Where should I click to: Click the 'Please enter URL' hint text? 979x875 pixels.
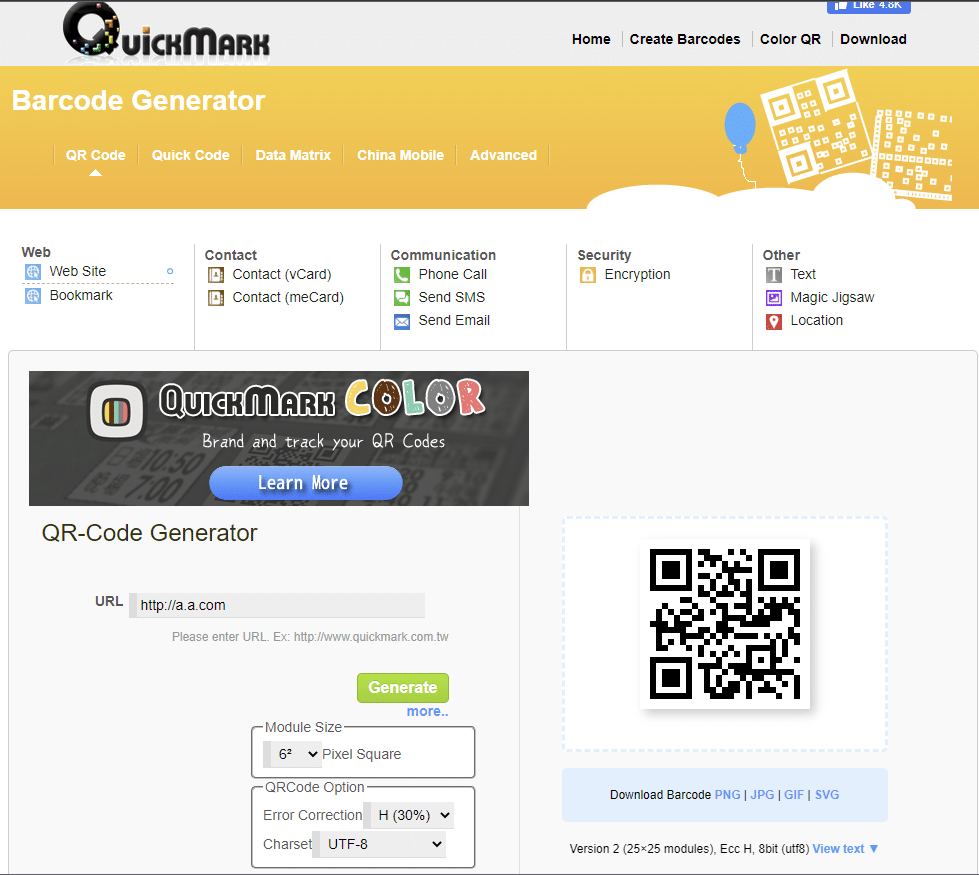pyautogui.click(x=310, y=637)
